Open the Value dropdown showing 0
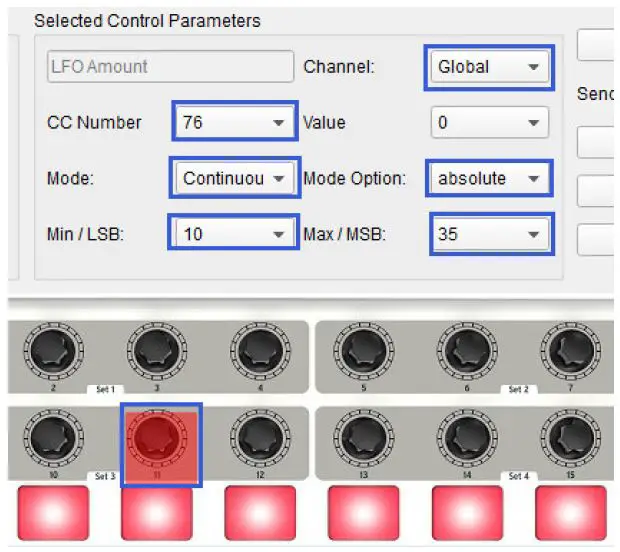620x552 pixels. click(x=490, y=122)
